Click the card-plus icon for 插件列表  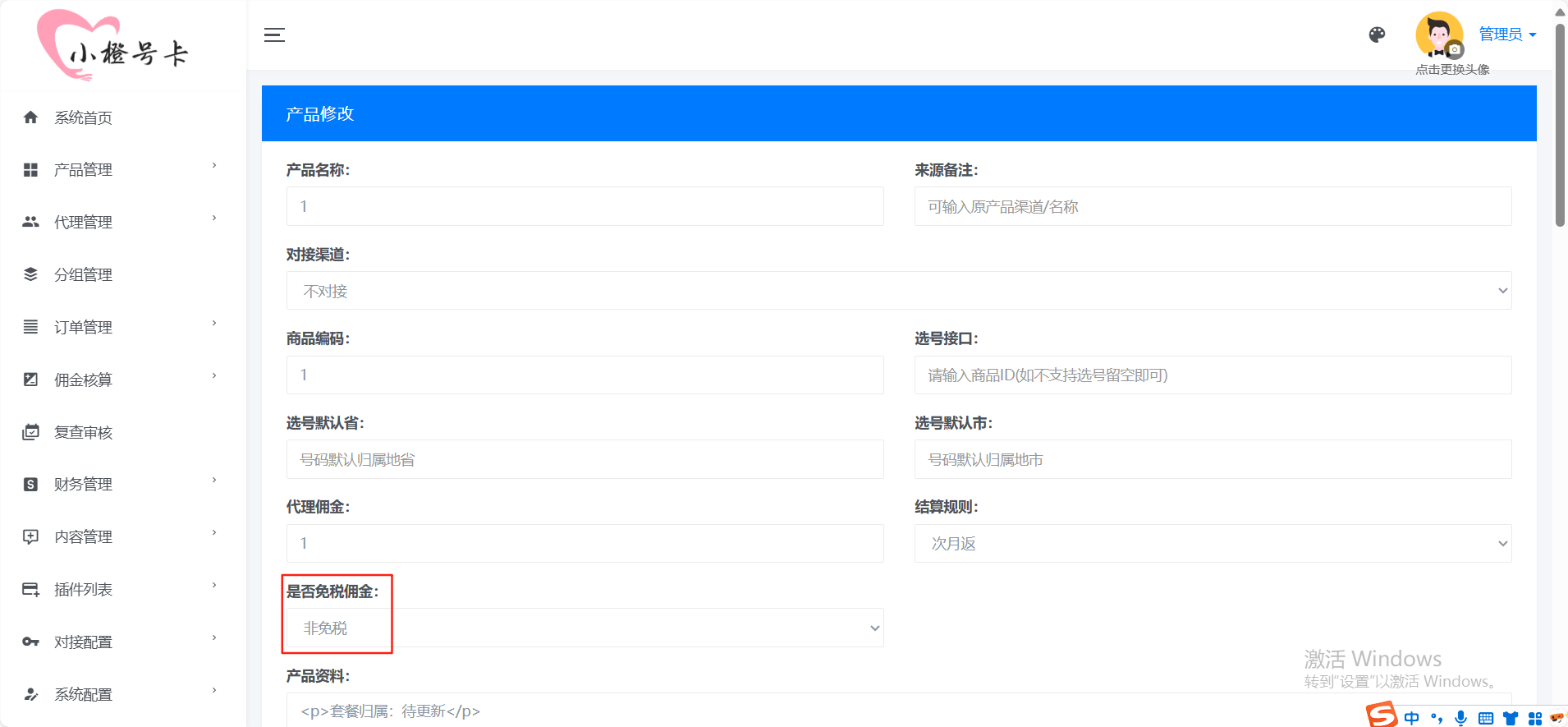[x=30, y=590]
